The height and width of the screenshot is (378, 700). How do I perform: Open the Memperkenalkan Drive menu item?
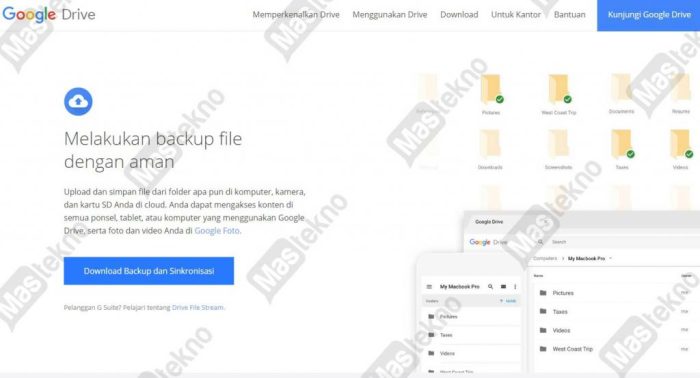point(296,14)
